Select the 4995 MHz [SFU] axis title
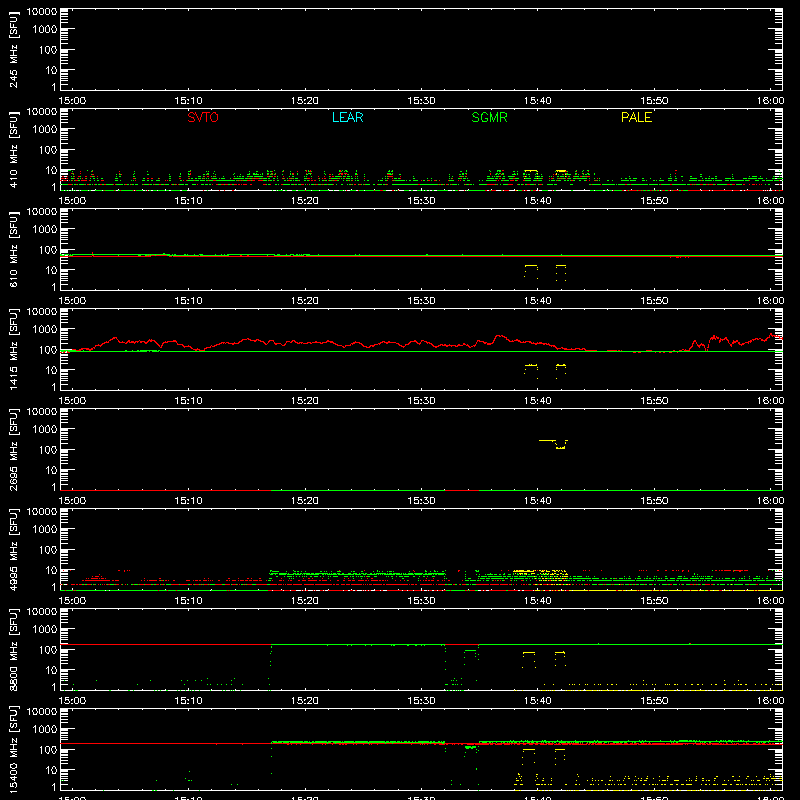Viewport: 800px width, 800px height. click(x=13, y=549)
